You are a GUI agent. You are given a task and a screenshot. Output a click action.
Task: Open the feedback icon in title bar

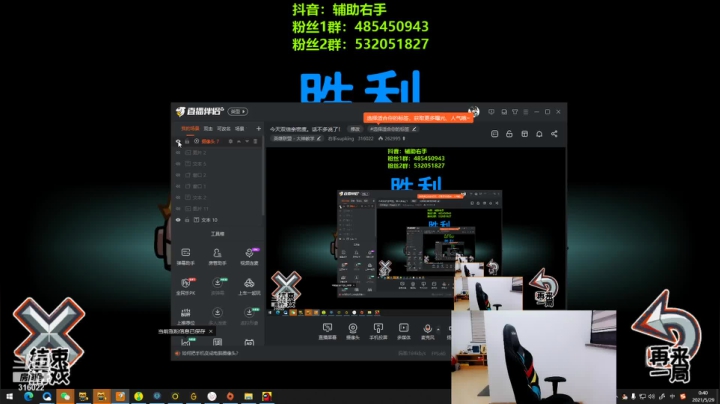click(491, 112)
